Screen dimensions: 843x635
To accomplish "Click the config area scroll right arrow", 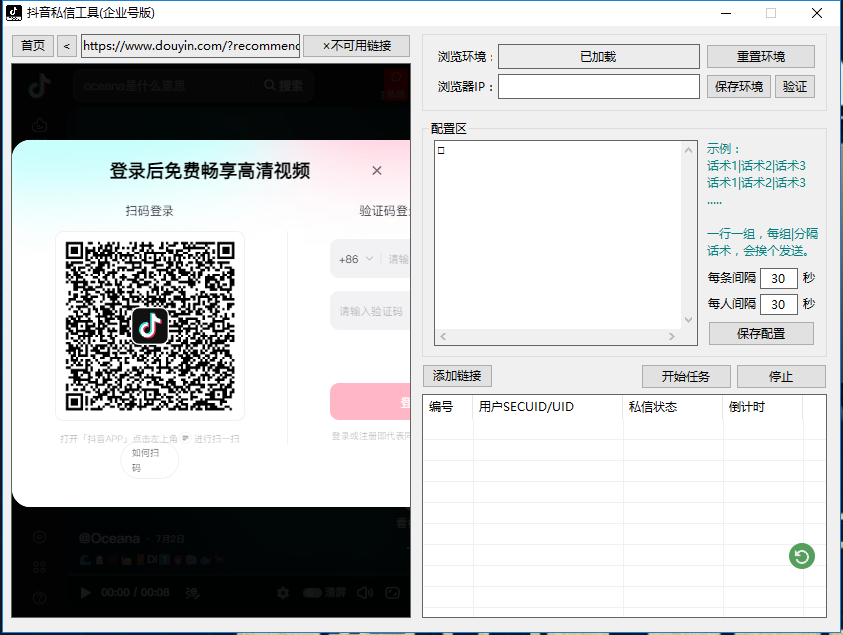I will (671, 337).
